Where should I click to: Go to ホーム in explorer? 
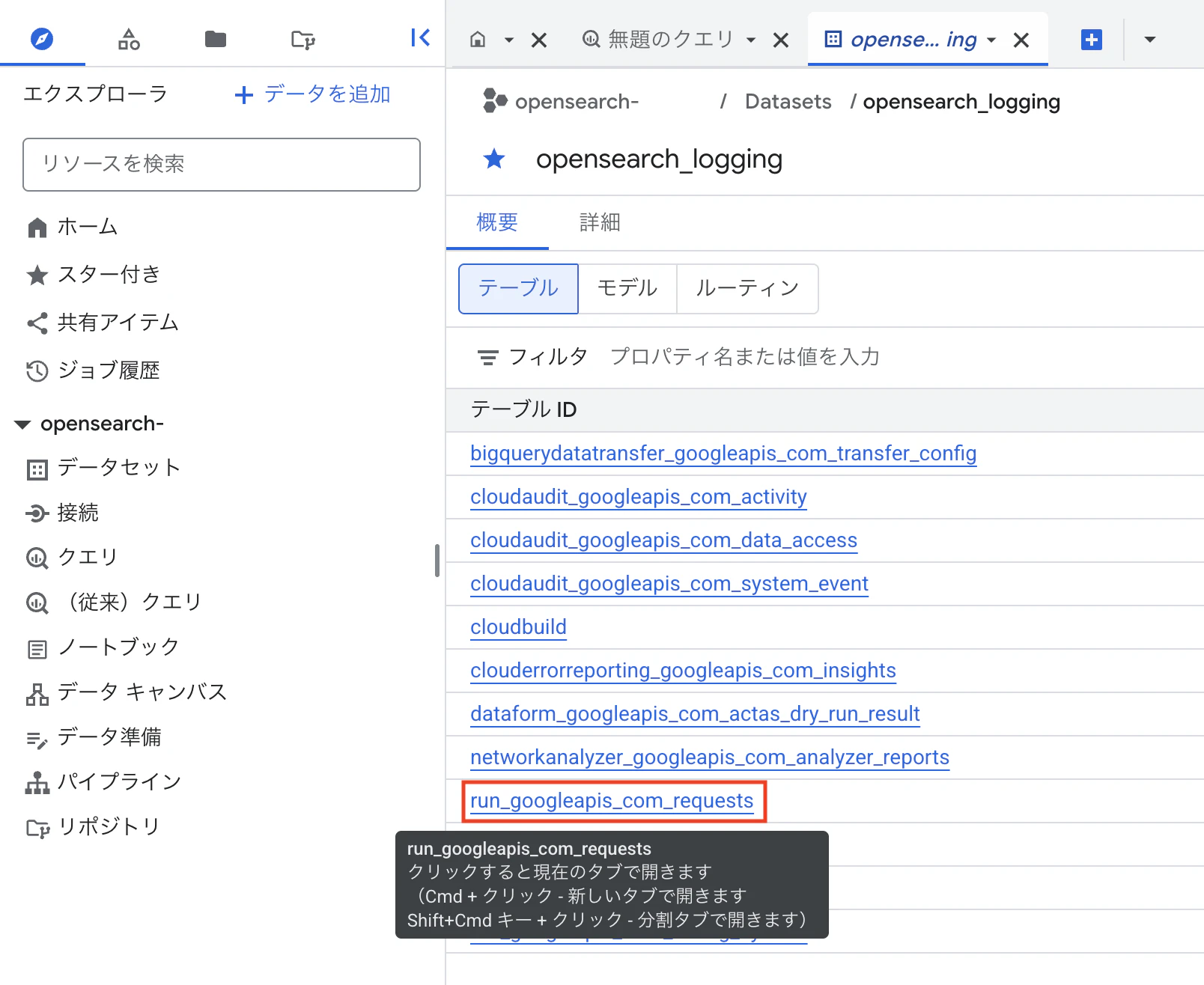[72, 226]
